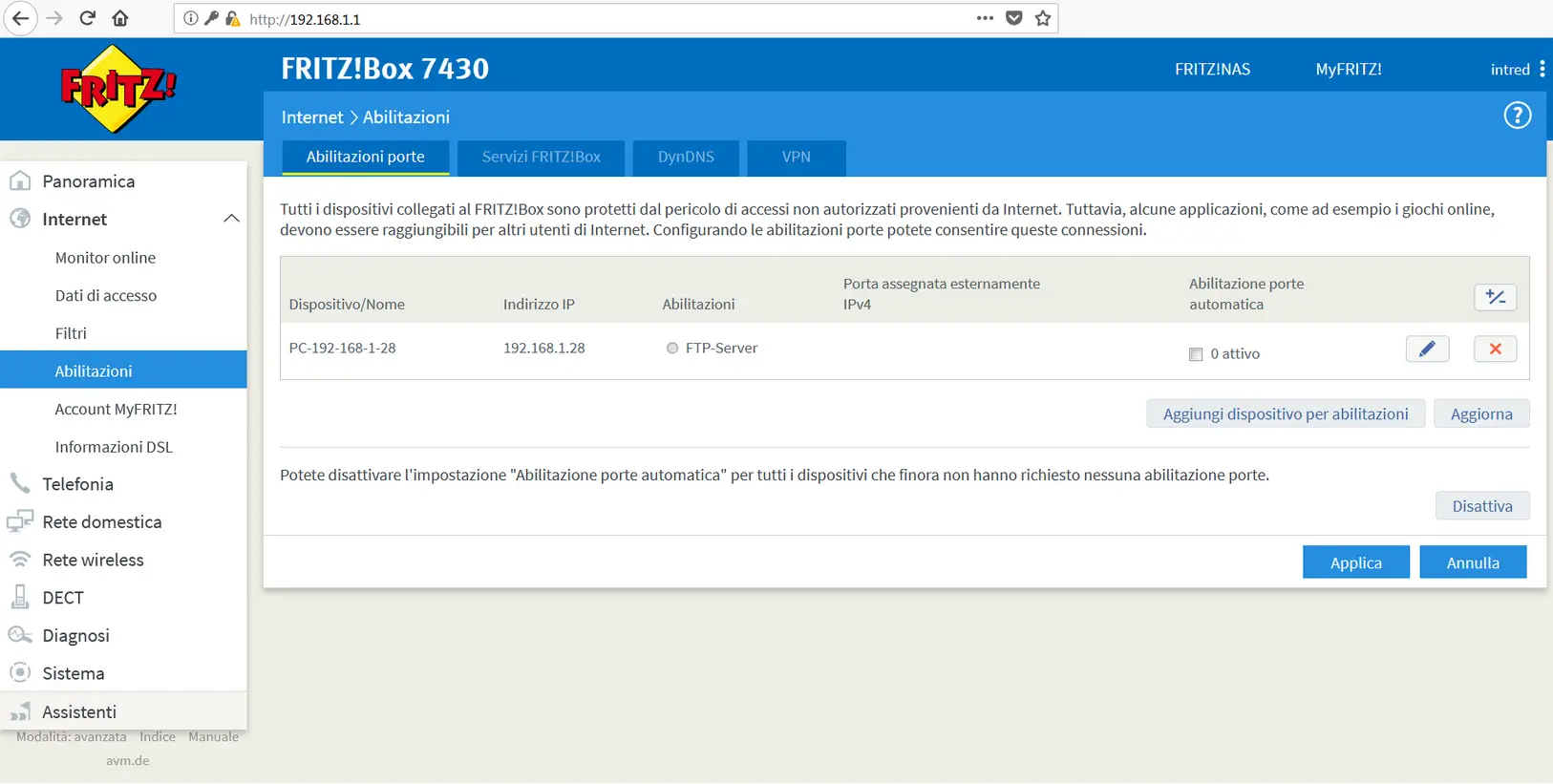
Task: Delete PC-192-168-1-28 with the red X
Action: [1496, 349]
